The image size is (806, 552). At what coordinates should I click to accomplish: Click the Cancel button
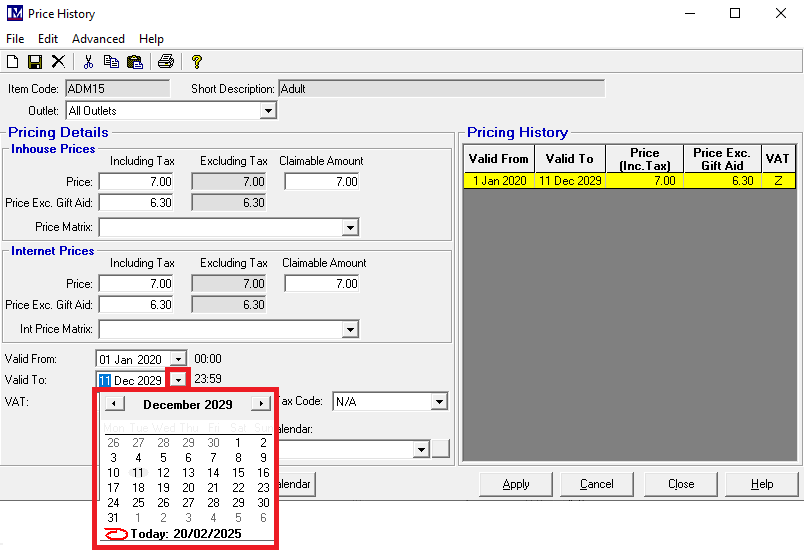pos(596,484)
